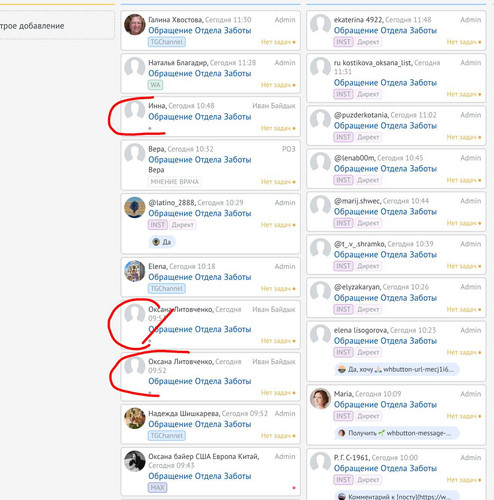Open Галина Хвостова's Обращение Отдела Заботы deal
The image size is (494, 500).
[200, 30]
